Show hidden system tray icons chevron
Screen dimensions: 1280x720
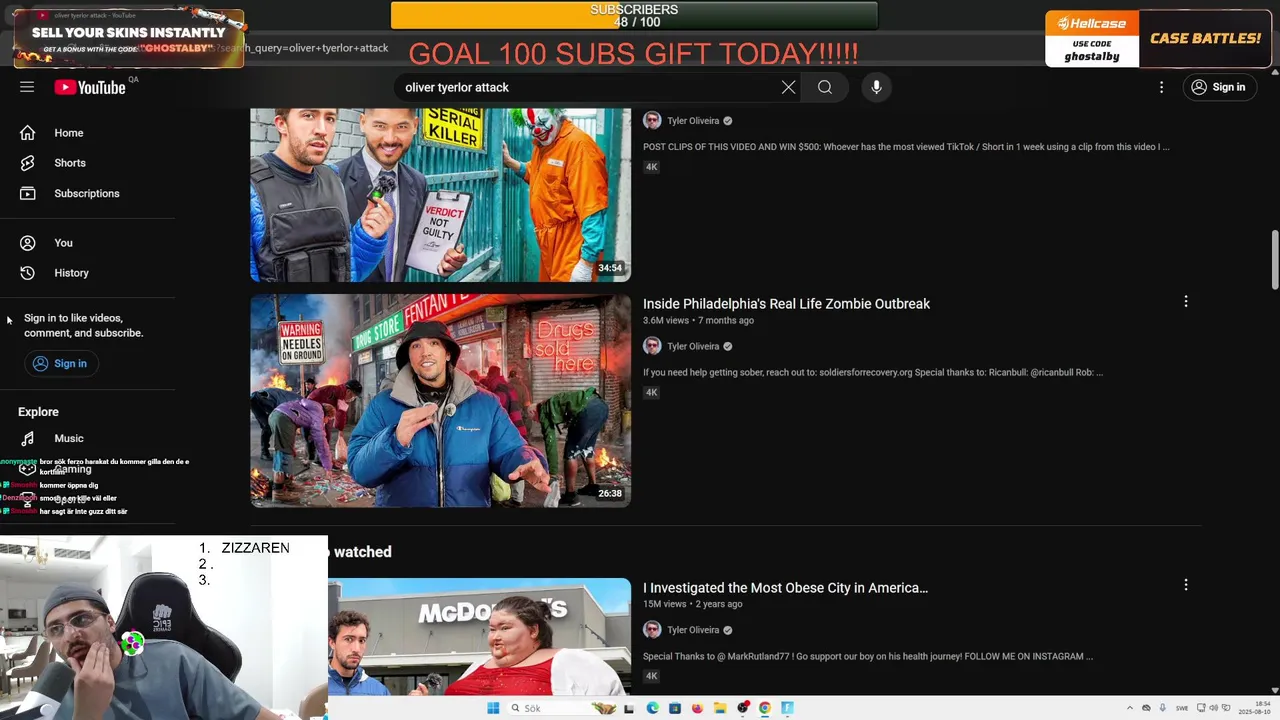pos(1130,708)
